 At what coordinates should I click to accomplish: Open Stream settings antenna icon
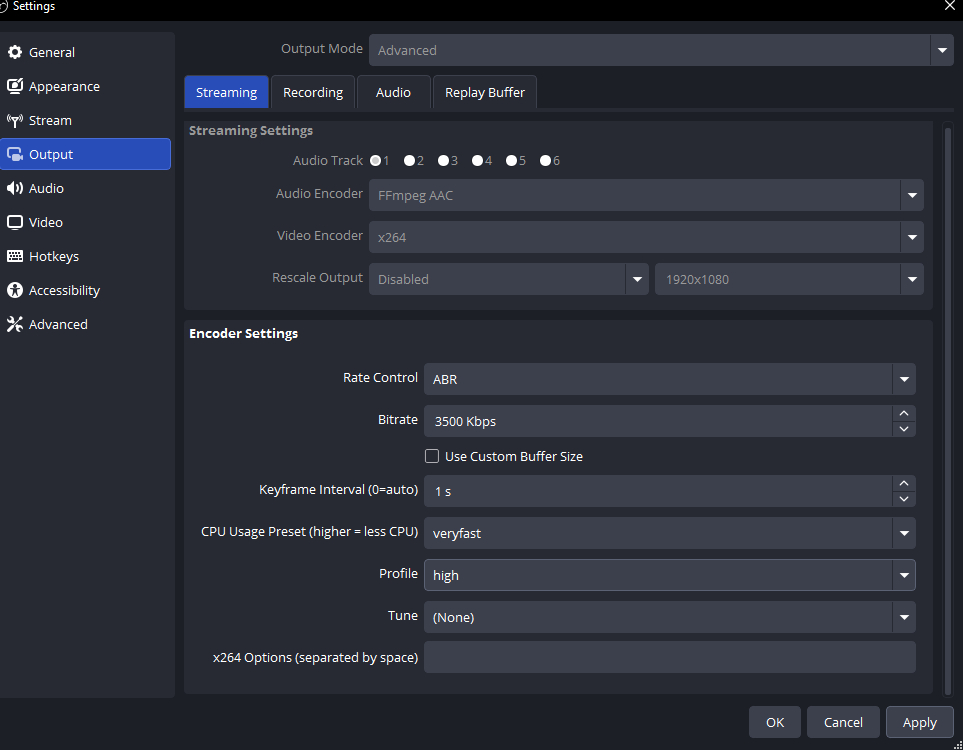(x=15, y=120)
